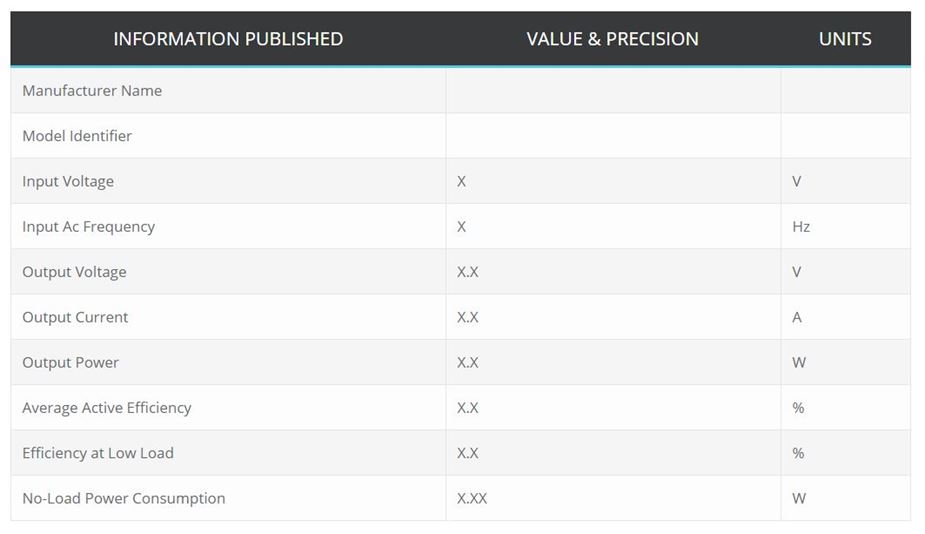Select the W unit for Output Power

799,363
